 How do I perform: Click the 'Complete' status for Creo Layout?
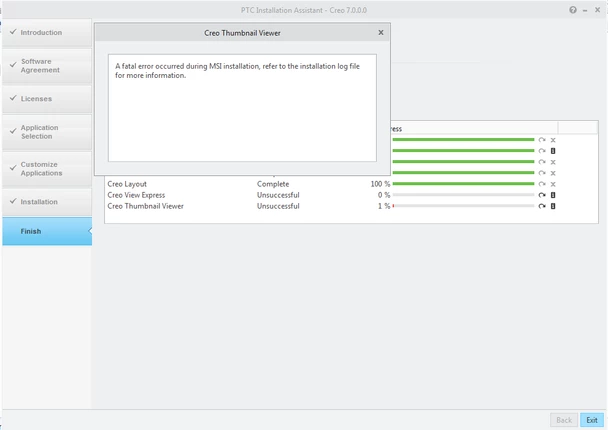(273, 184)
